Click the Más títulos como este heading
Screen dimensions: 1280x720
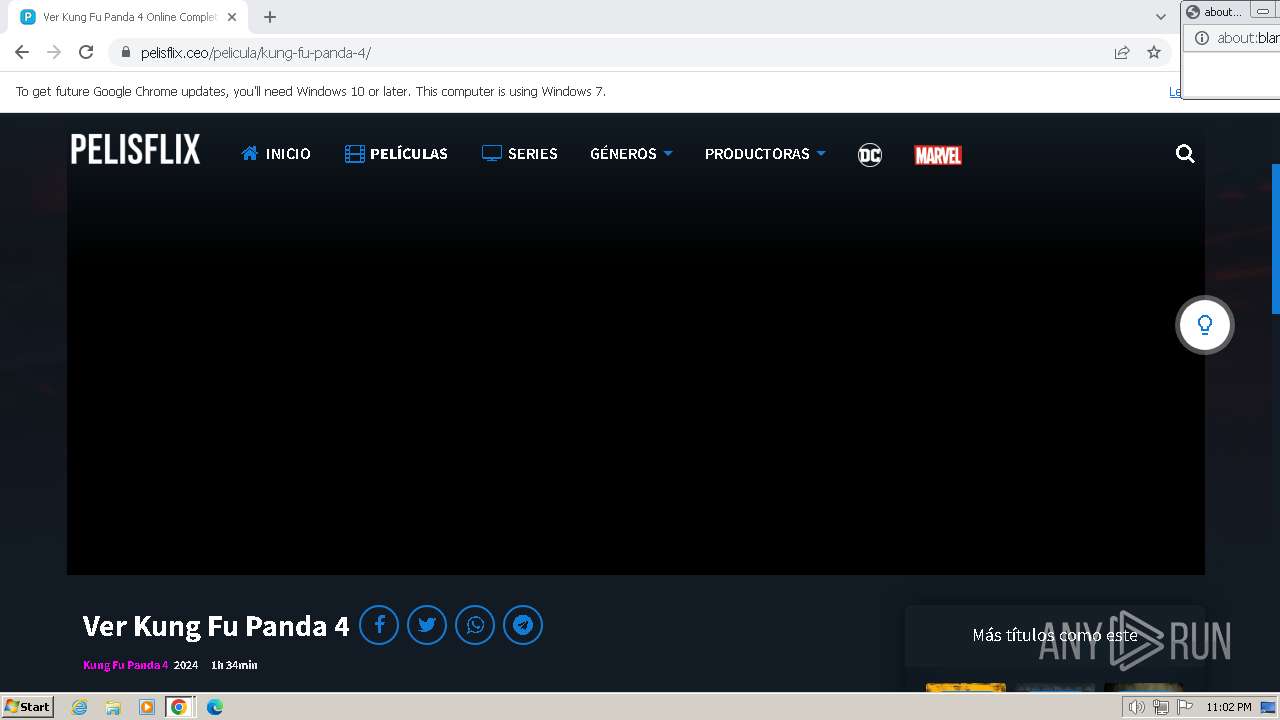(x=1055, y=635)
